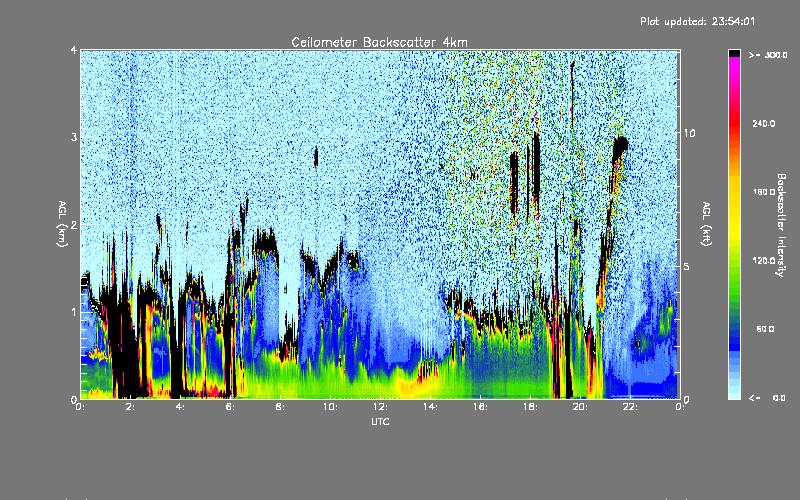Click the "2" tick on the km axis

point(74,225)
